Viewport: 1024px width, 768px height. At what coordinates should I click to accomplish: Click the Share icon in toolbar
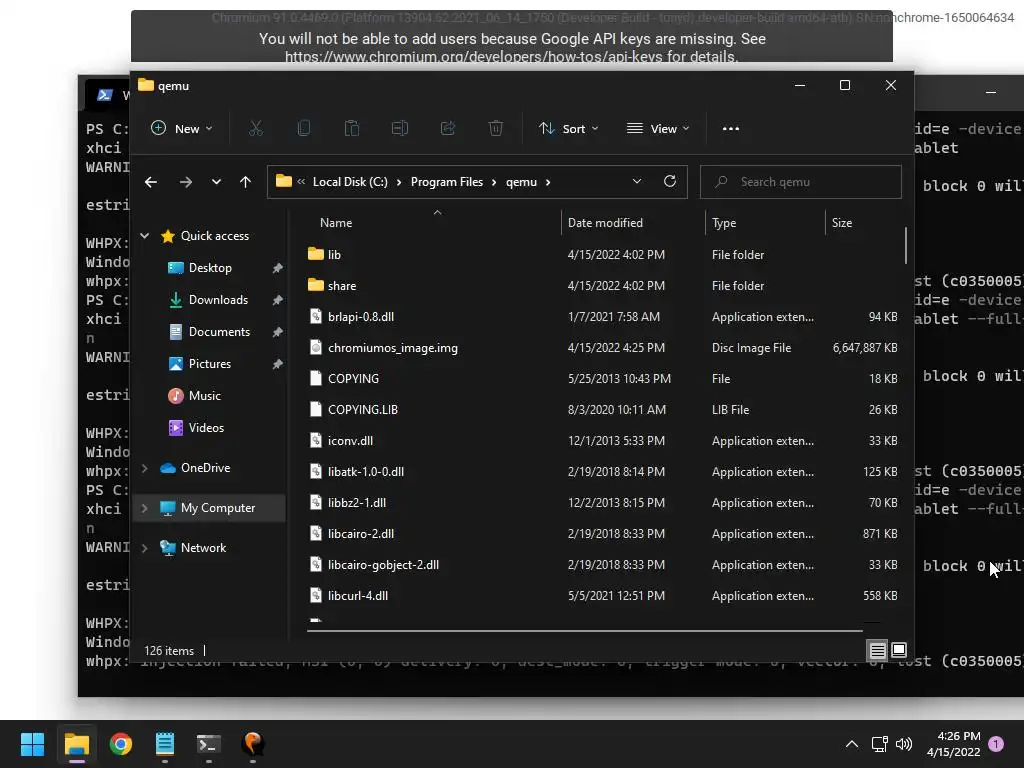point(448,129)
